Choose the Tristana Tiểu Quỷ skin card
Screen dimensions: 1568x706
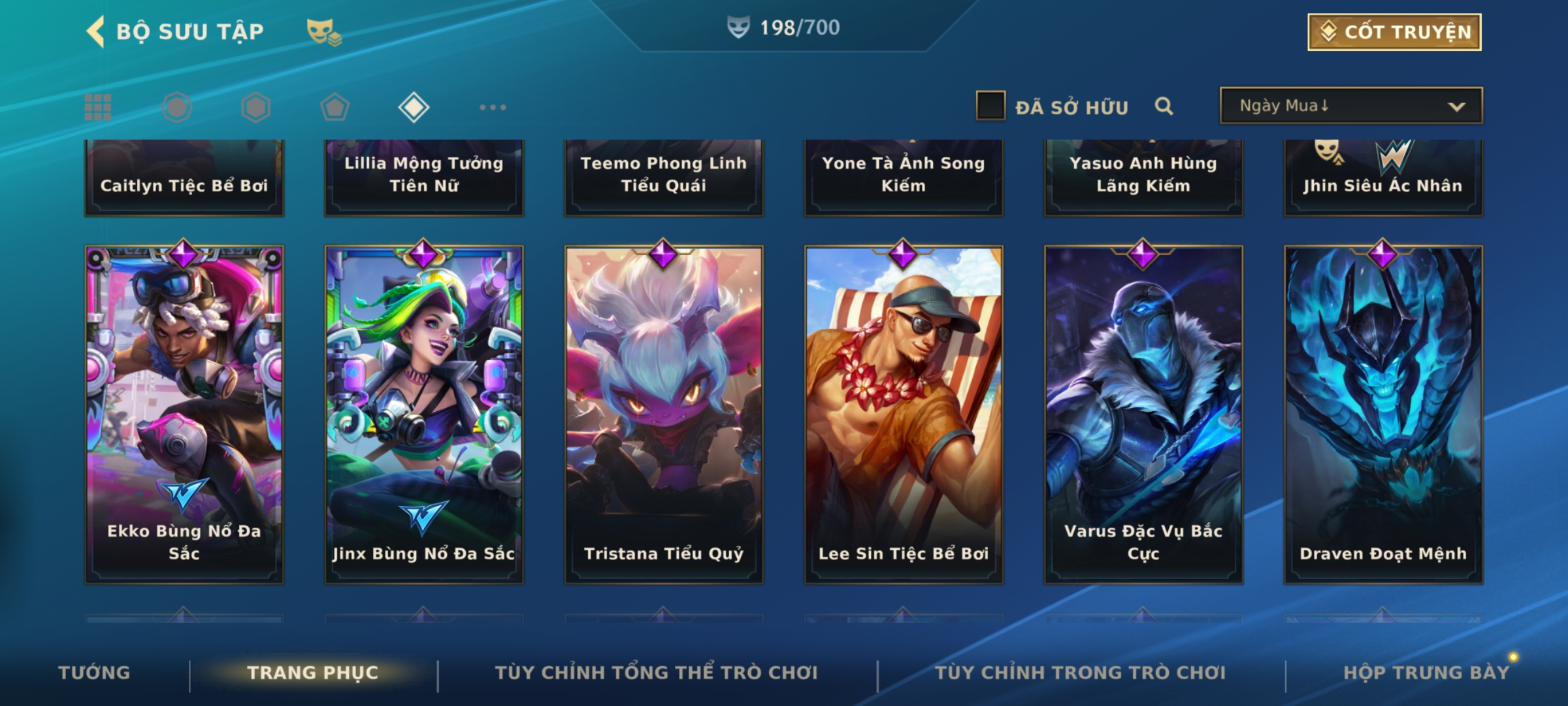pyautogui.click(x=664, y=413)
